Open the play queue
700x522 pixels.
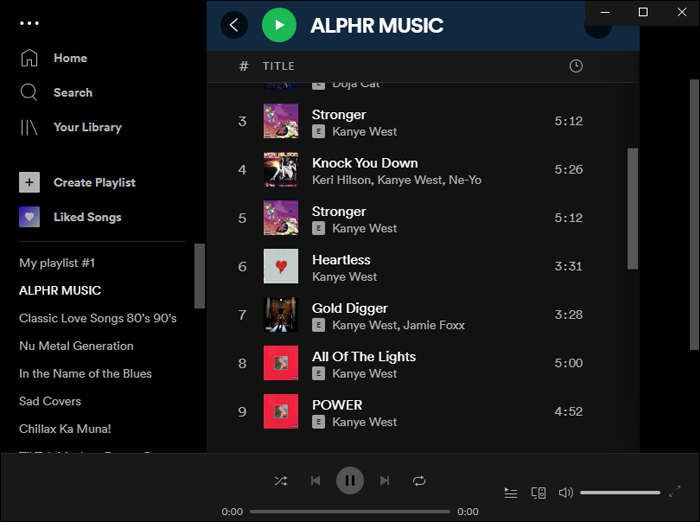click(511, 493)
